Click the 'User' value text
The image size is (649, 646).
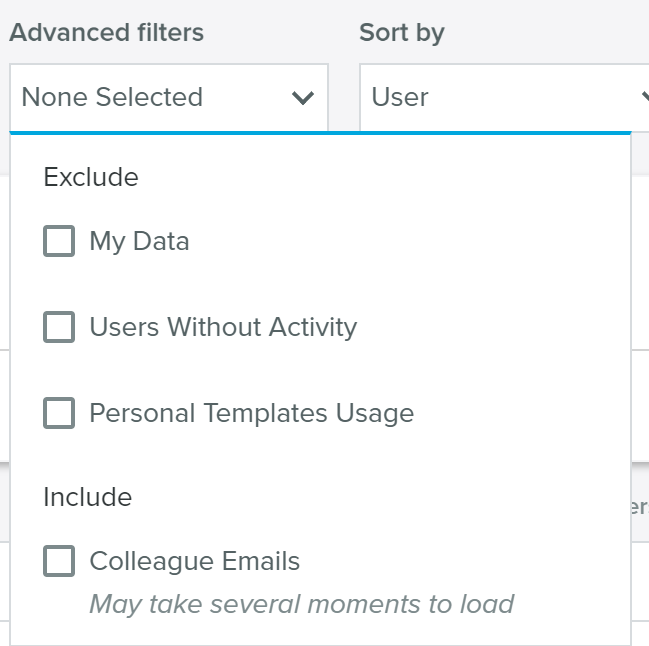[400, 97]
